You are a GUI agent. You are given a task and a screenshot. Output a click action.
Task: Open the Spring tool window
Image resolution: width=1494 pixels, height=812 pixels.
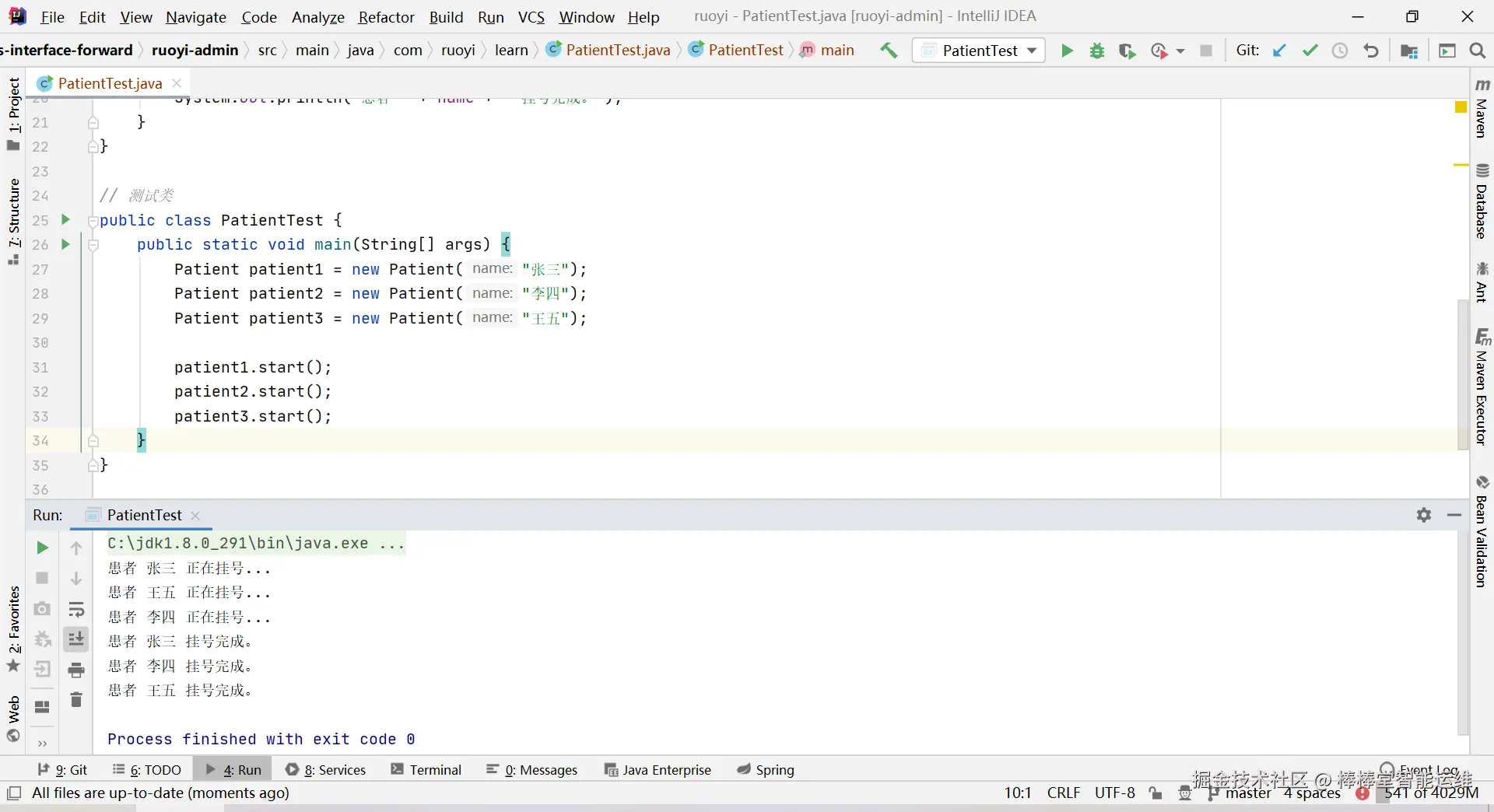tap(766, 770)
